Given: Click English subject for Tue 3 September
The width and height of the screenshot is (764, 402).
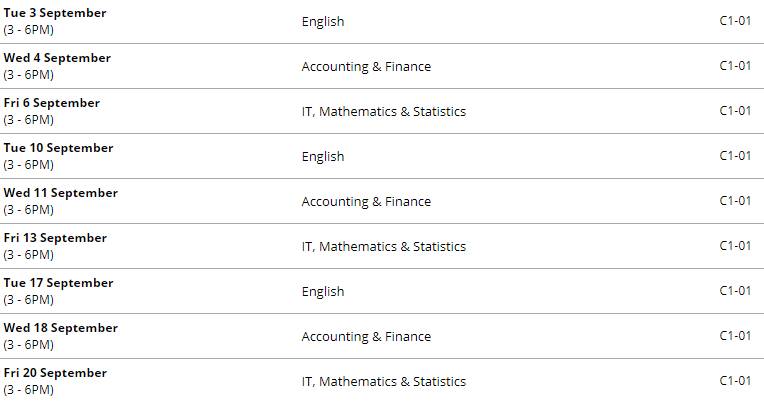Looking at the screenshot, I should coord(323,21).
